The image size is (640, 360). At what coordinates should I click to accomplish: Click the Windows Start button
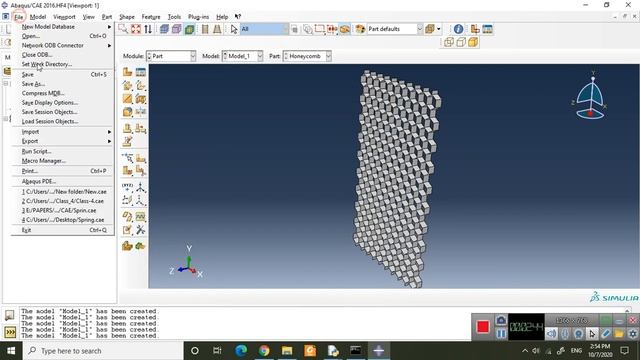(x=11, y=351)
